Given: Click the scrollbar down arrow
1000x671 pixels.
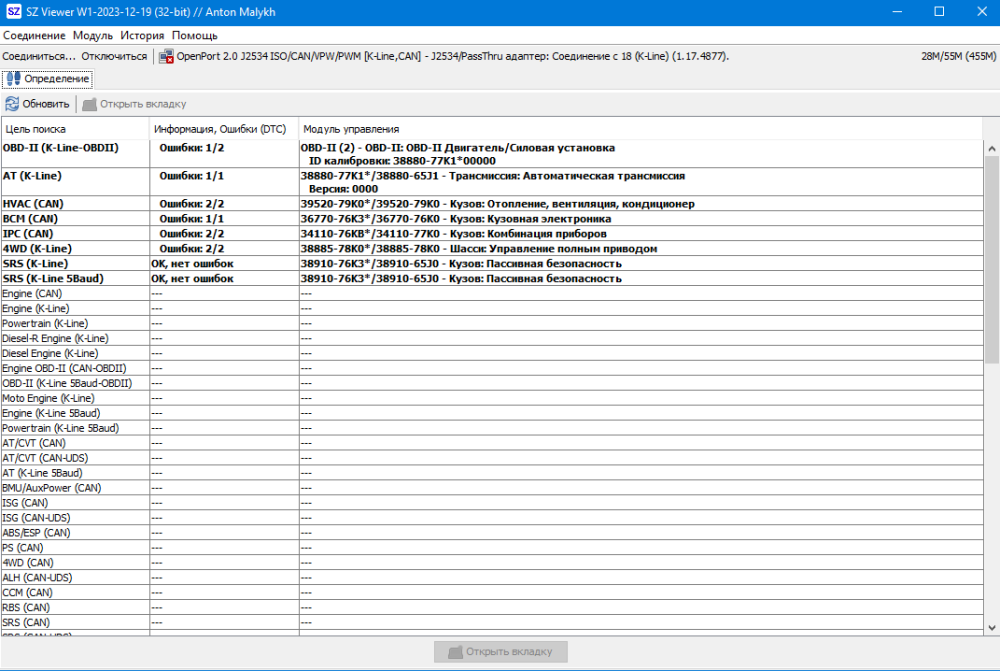Looking at the screenshot, I should [991, 626].
